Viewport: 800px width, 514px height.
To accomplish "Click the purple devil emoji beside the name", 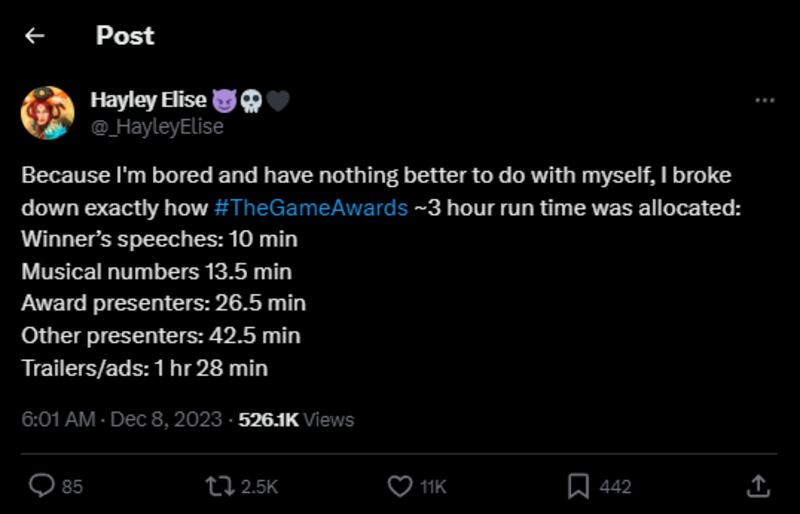I will click(223, 100).
